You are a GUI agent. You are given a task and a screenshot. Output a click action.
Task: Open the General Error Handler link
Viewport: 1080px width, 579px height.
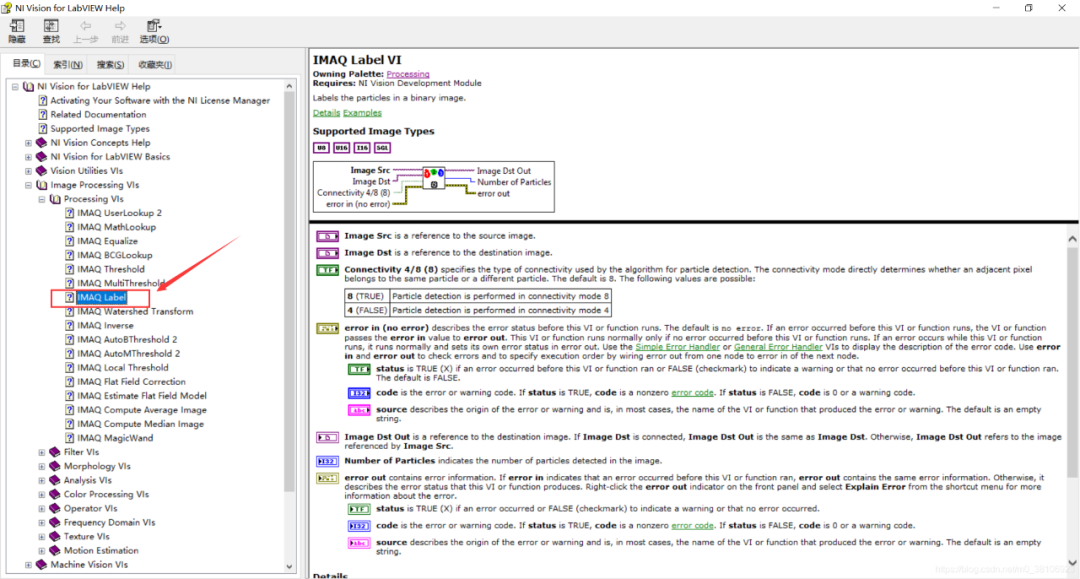click(x=778, y=347)
